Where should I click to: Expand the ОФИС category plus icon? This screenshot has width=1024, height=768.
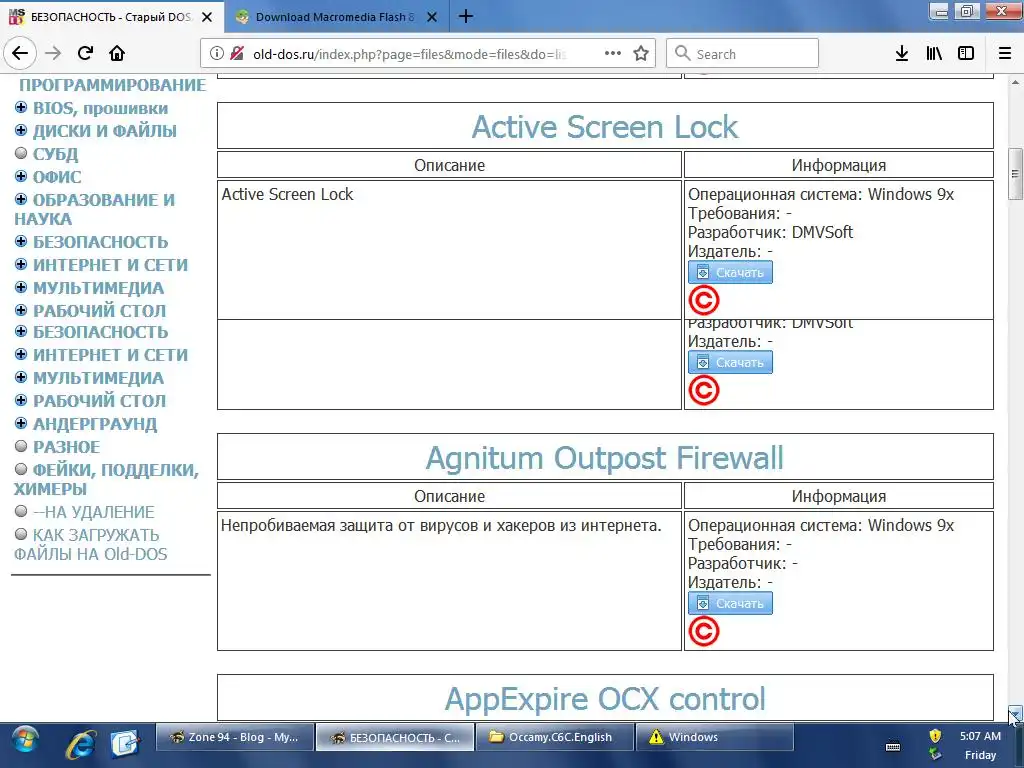coord(21,176)
